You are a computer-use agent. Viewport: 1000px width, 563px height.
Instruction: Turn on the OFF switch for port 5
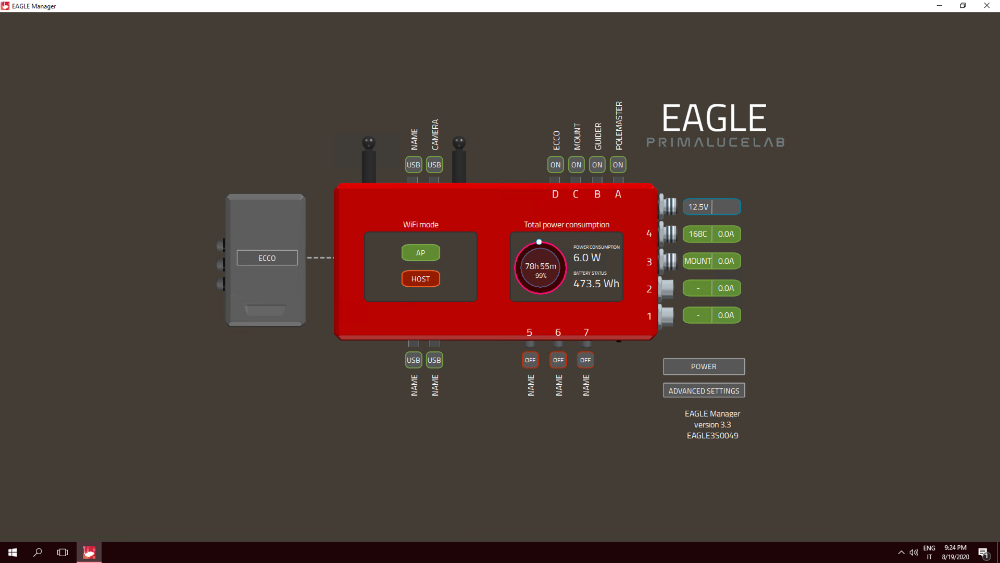pos(530,360)
